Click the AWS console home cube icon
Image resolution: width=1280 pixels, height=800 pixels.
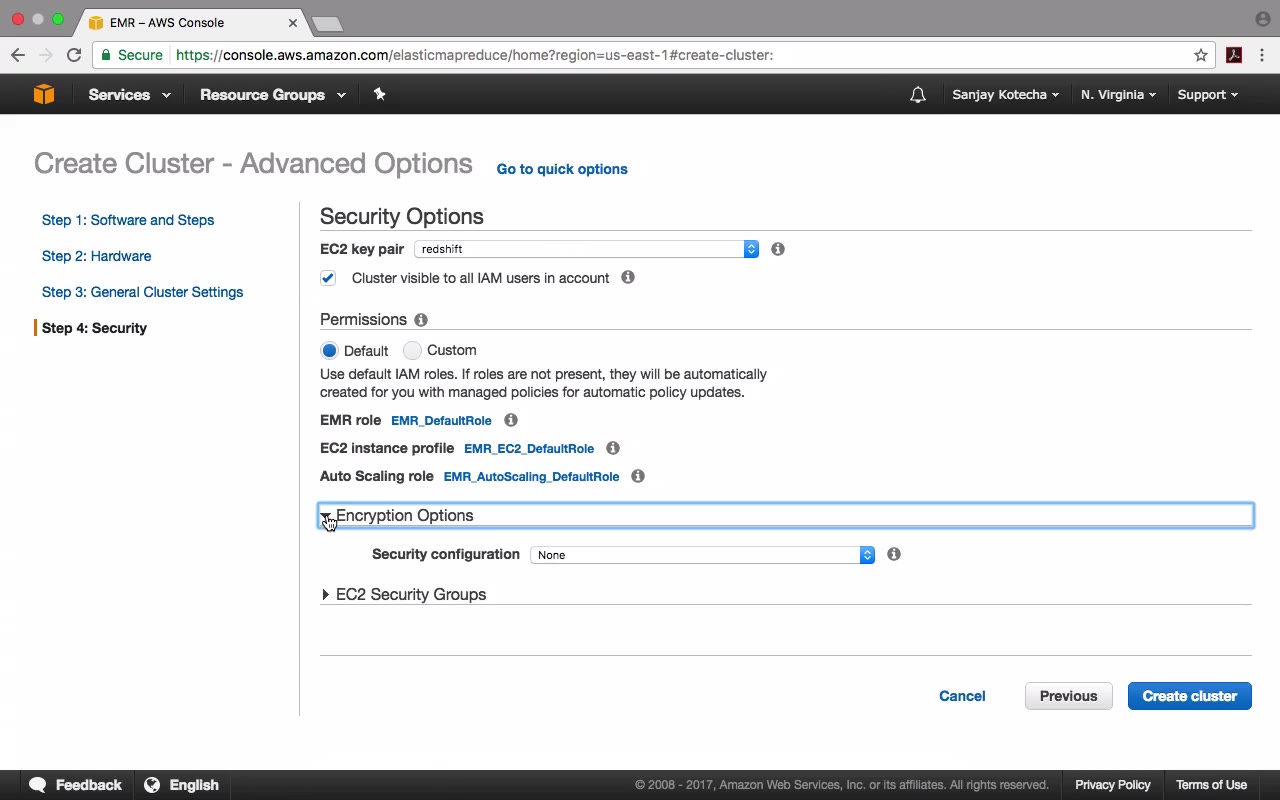(x=44, y=94)
